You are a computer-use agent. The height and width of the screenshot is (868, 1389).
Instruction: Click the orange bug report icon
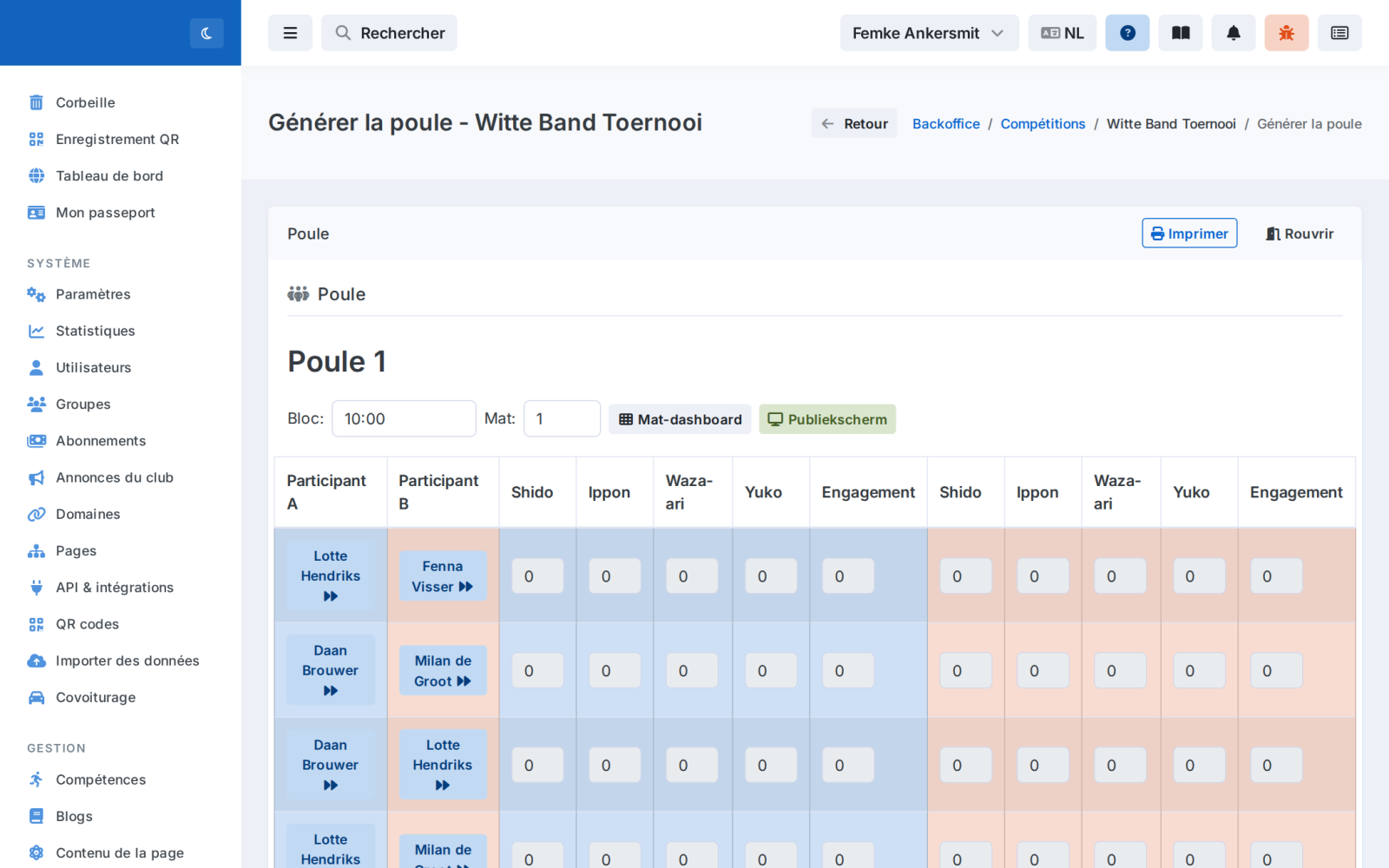pyautogui.click(x=1287, y=33)
